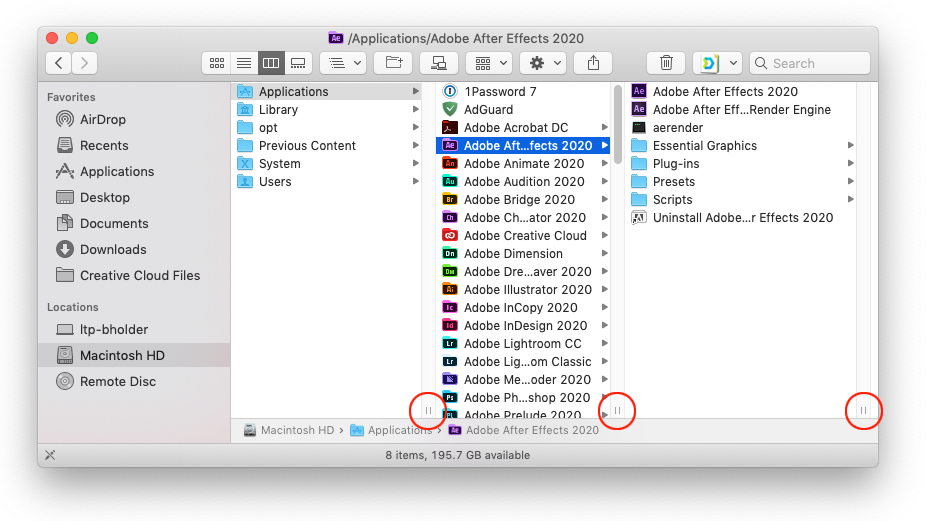
Task: Click Applications in the path bar
Action: pos(391,430)
